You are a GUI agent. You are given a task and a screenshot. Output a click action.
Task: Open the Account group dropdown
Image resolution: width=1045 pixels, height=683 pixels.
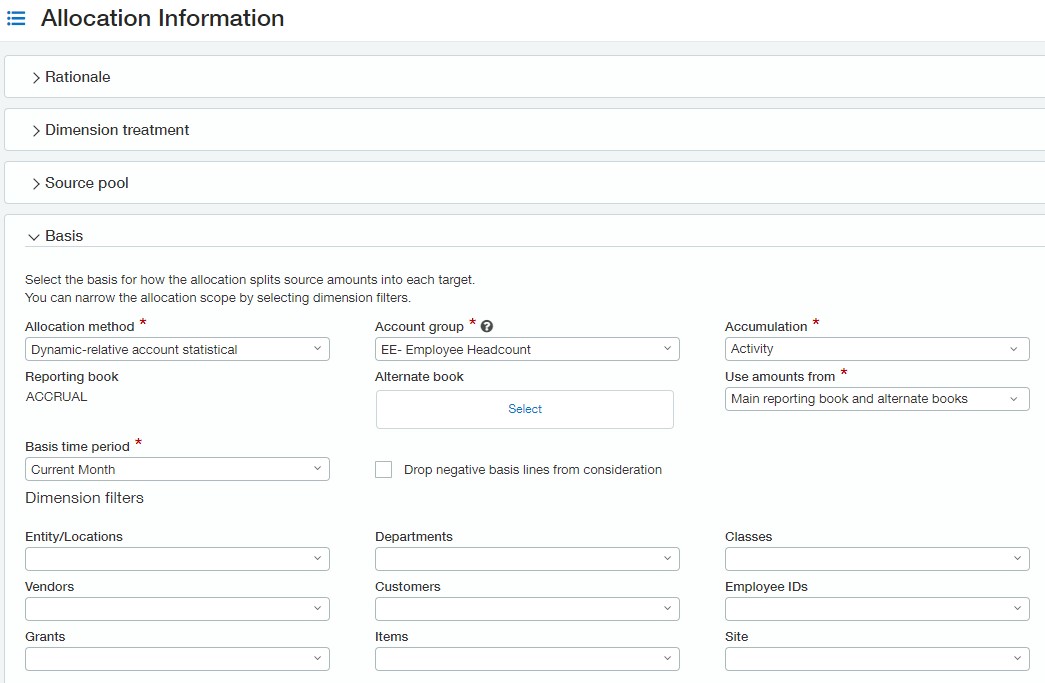click(527, 349)
